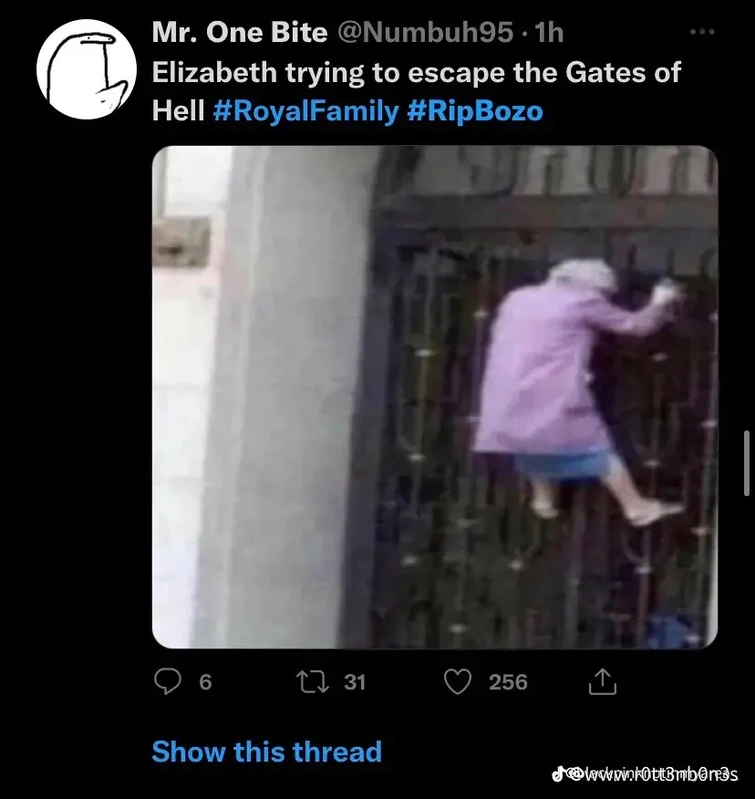Play the embedded gate-climbing video
Viewport: 755px width, 799px height.
(x=435, y=397)
